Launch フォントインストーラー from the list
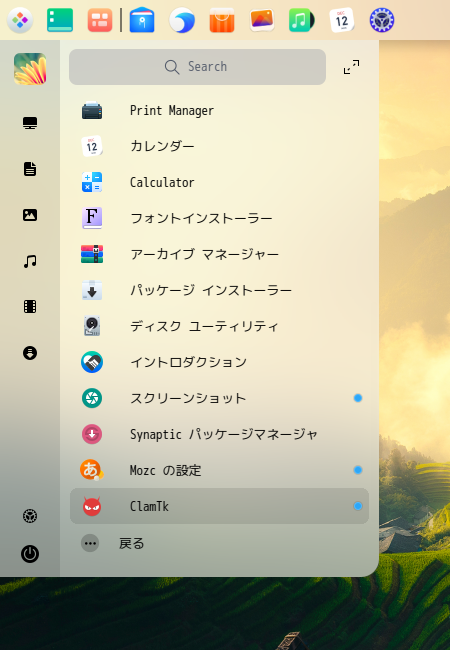This screenshot has width=450, height=650. [x=219, y=218]
